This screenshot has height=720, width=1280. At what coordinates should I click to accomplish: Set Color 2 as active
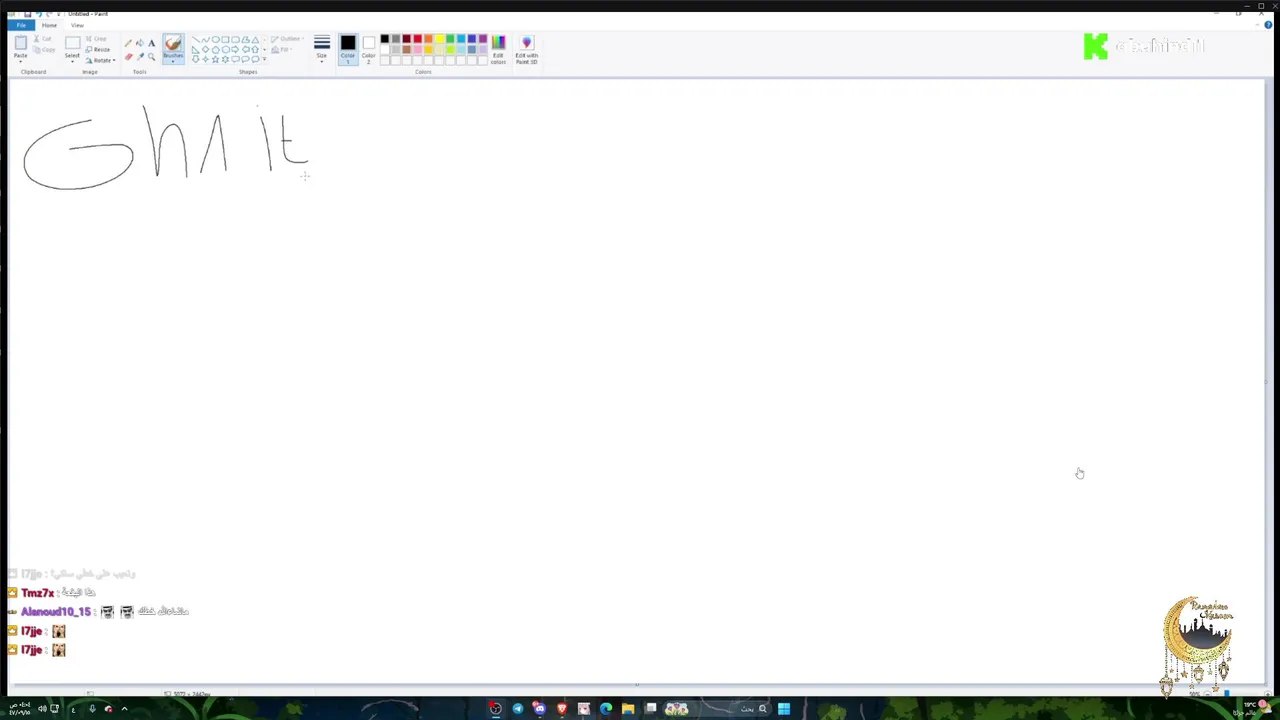(368, 49)
